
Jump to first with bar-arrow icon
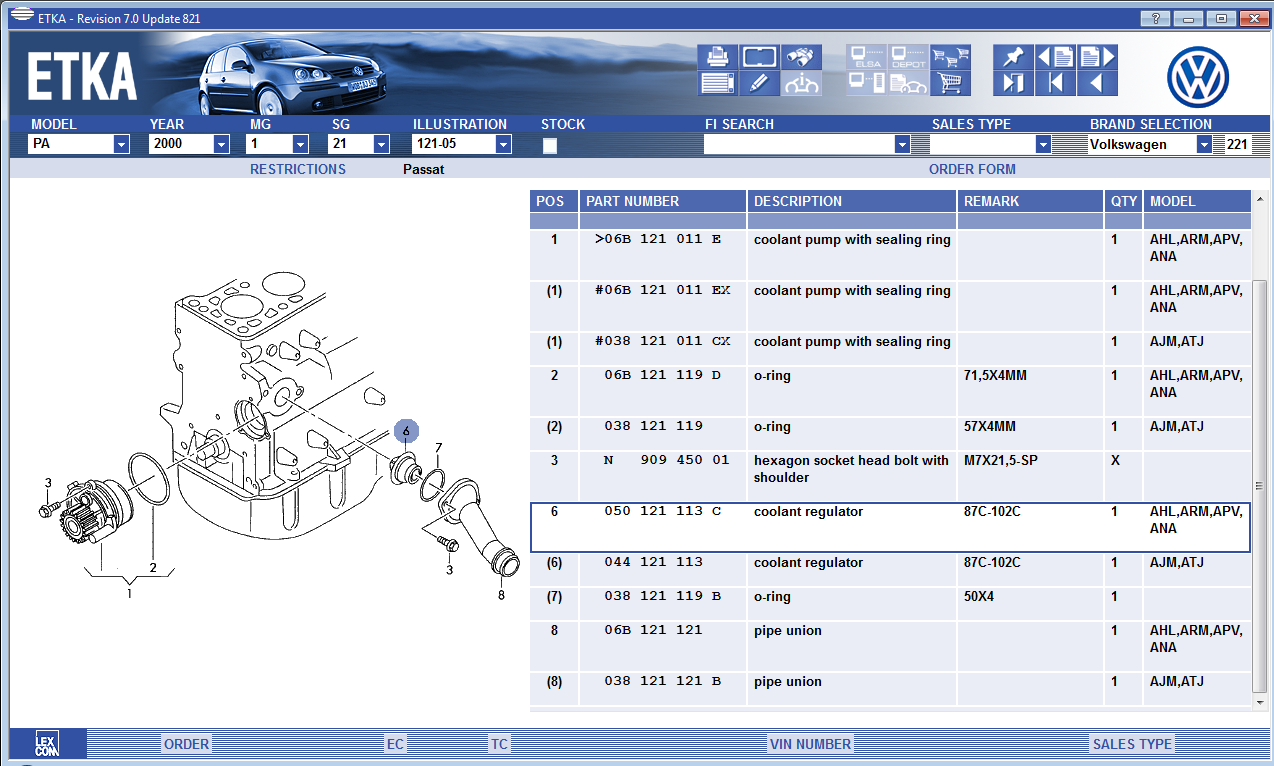tap(1055, 83)
